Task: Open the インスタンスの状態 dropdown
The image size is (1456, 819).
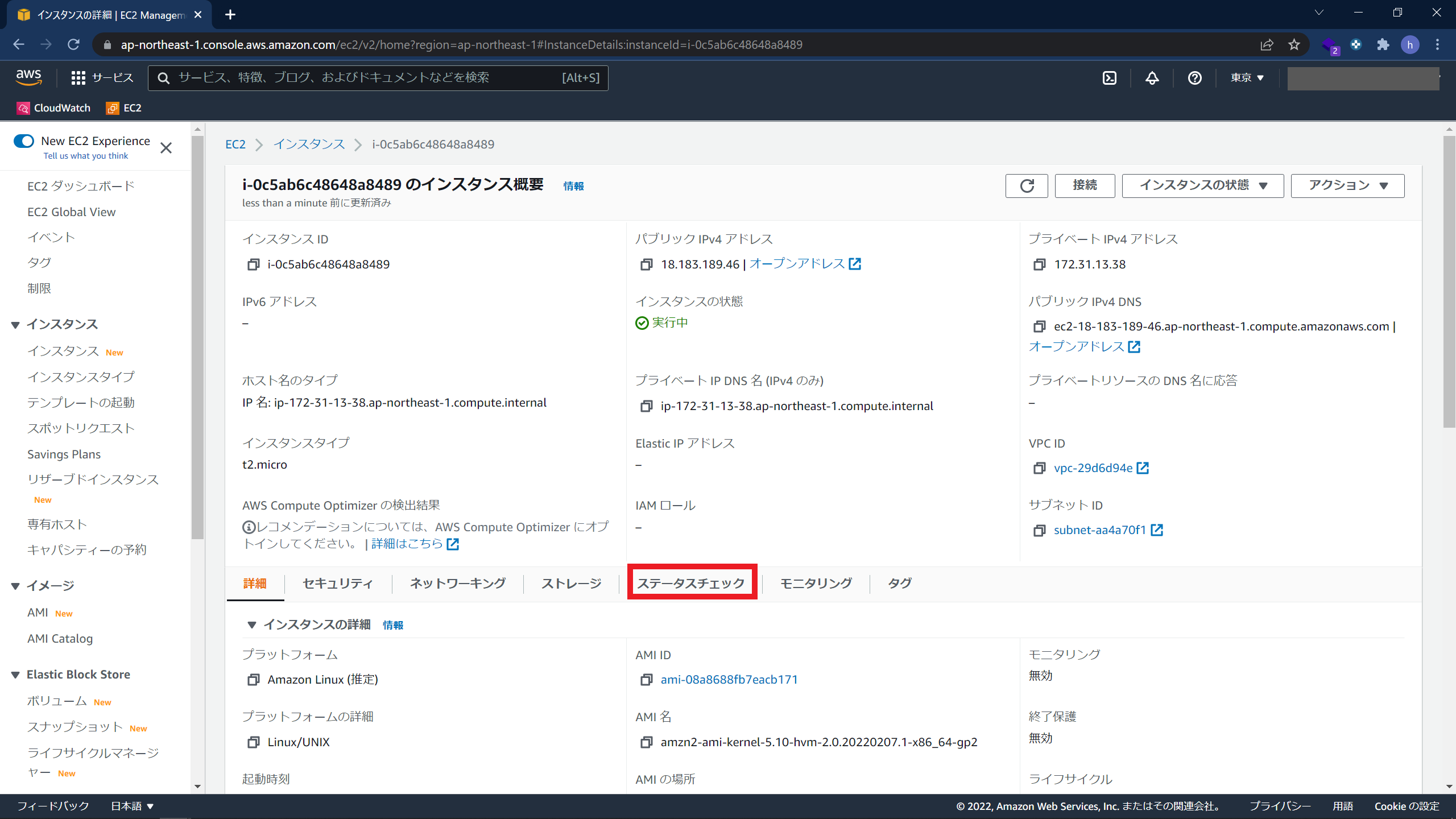Action: coord(1203,186)
